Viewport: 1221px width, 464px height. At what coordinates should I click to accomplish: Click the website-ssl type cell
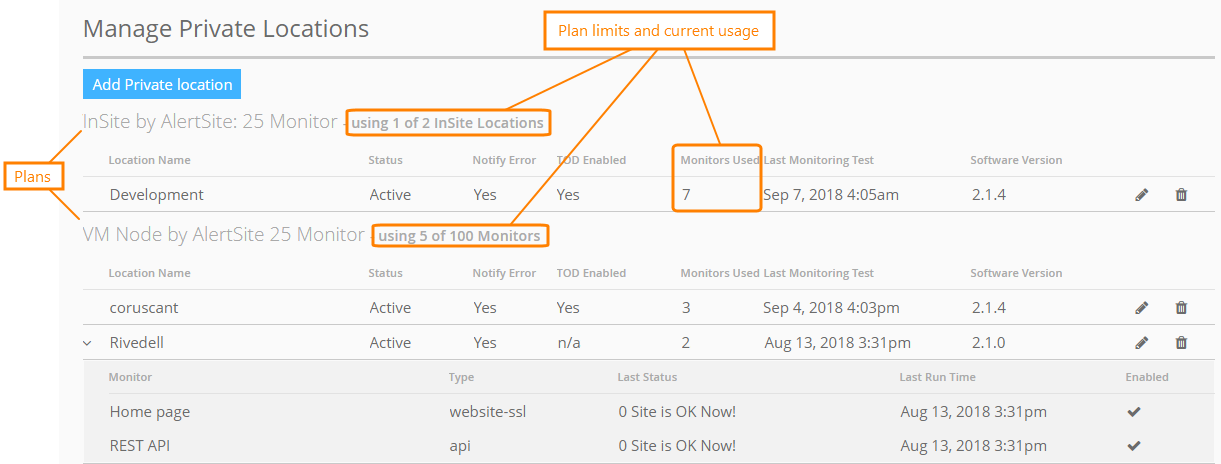click(x=487, y=412)
